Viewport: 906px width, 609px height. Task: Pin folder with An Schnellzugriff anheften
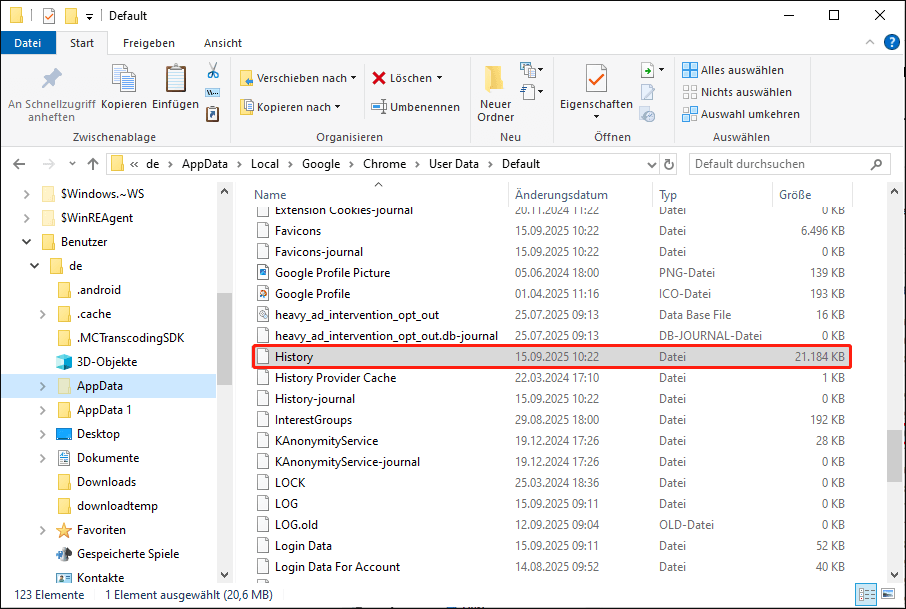click(51, 80)
